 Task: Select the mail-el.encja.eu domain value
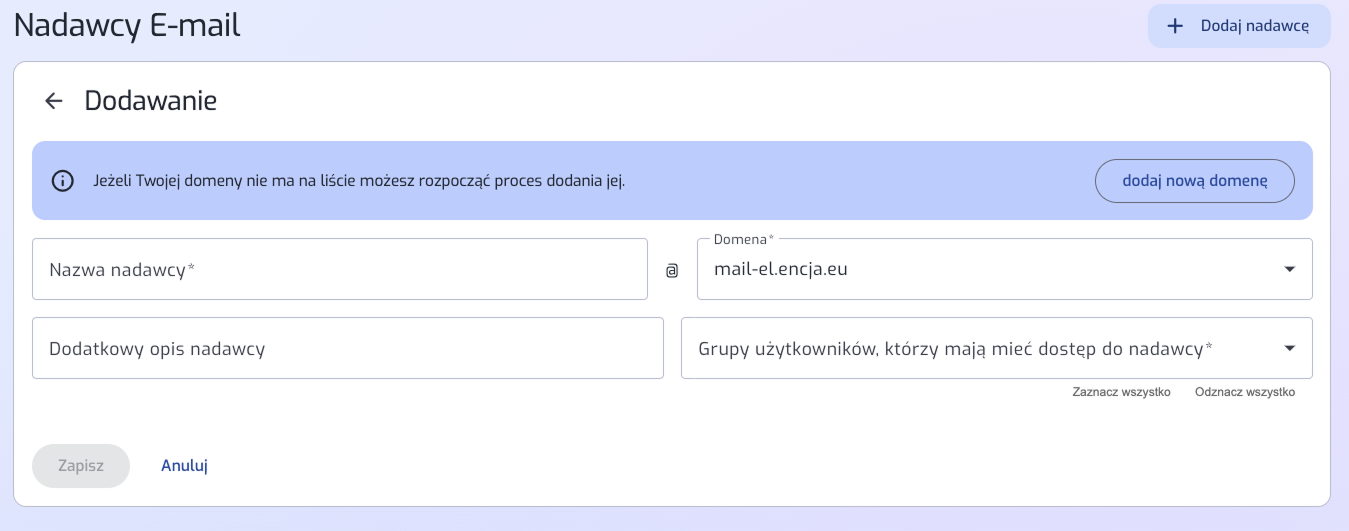[780, 269]
